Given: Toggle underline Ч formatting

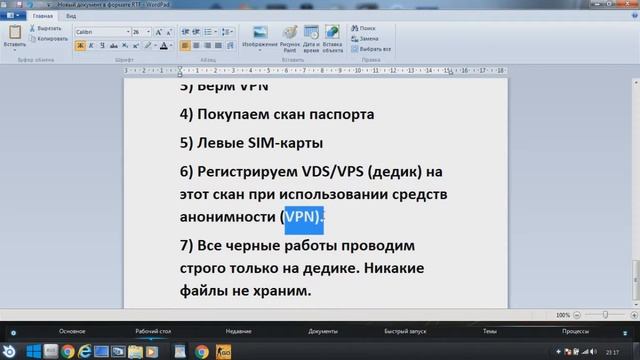Looking at the screenshot, I should pyautogui.click(x=102, y=45).
